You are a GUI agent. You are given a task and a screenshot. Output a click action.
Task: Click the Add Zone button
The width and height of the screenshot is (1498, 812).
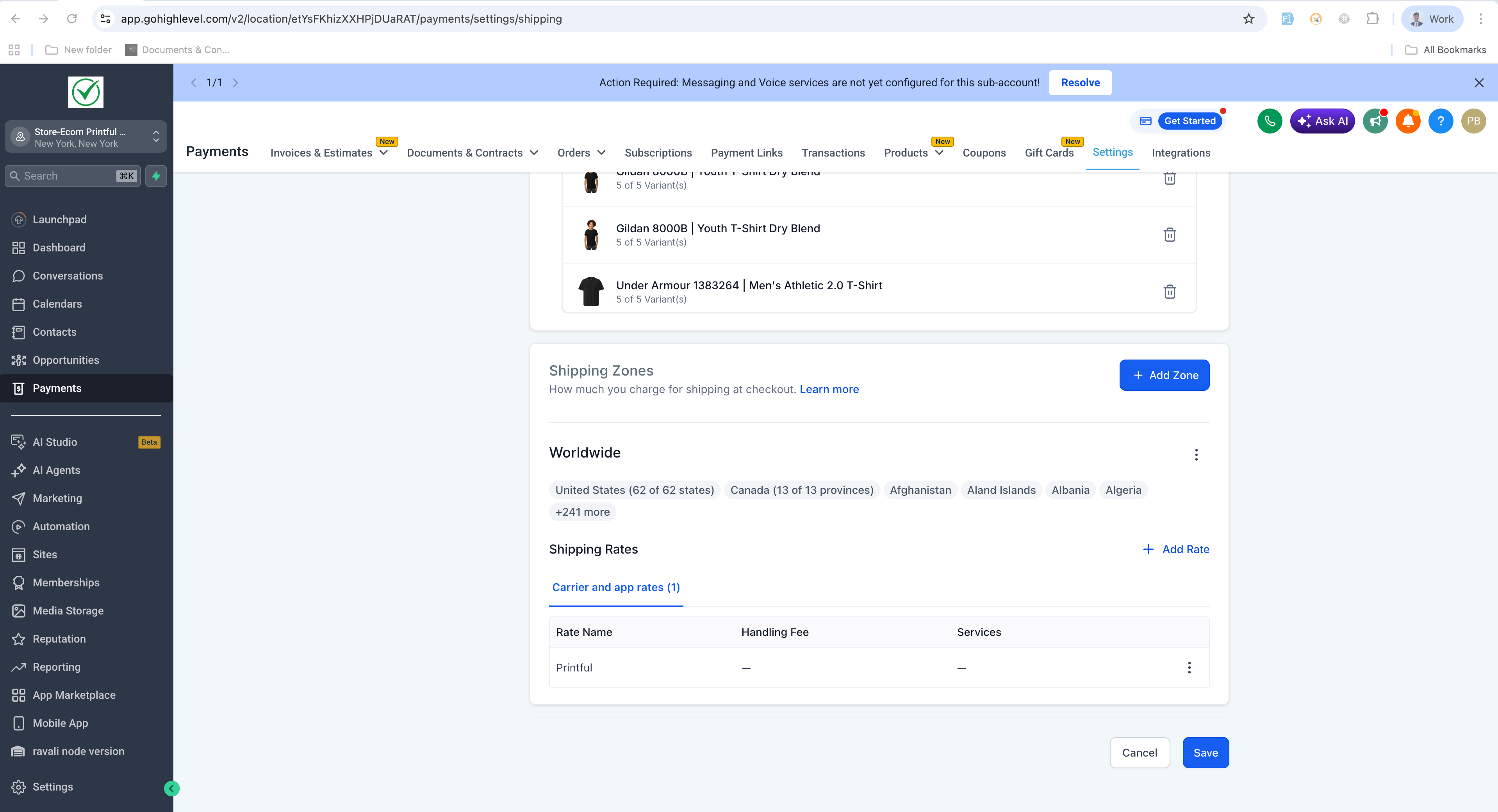click(x=1164, y=375)
